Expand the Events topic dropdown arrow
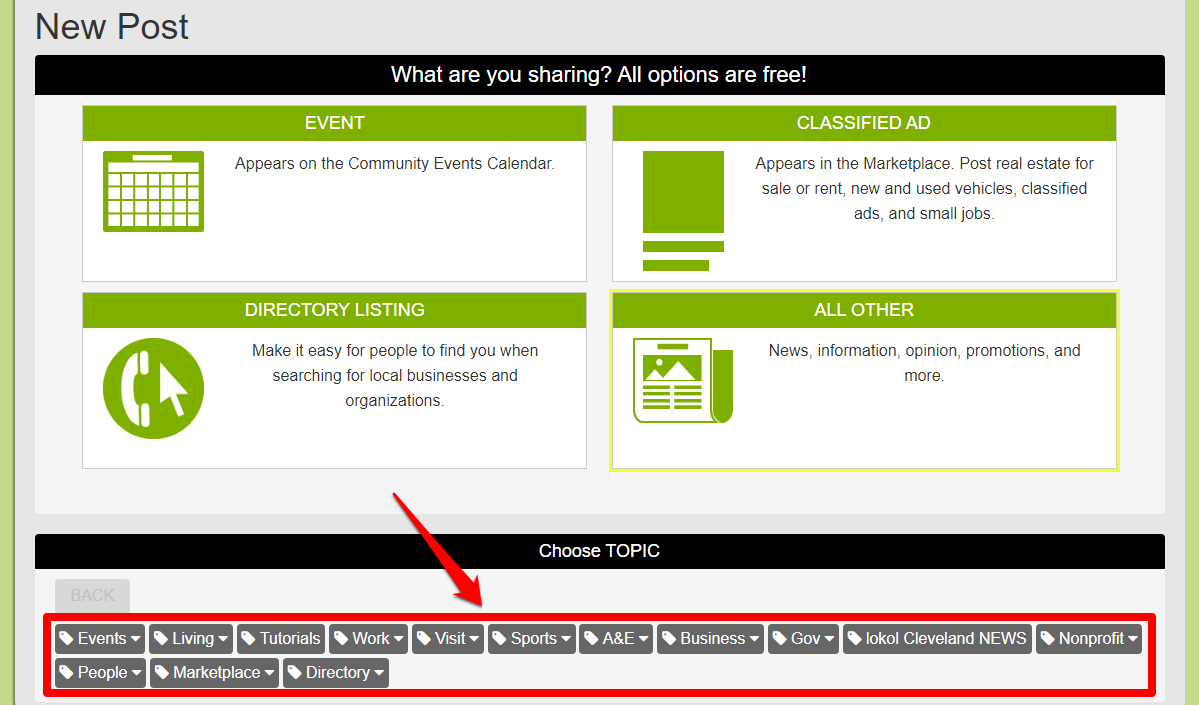Image resolution: width=1199 pixels, height=705 pixels. tap(135, 639)
